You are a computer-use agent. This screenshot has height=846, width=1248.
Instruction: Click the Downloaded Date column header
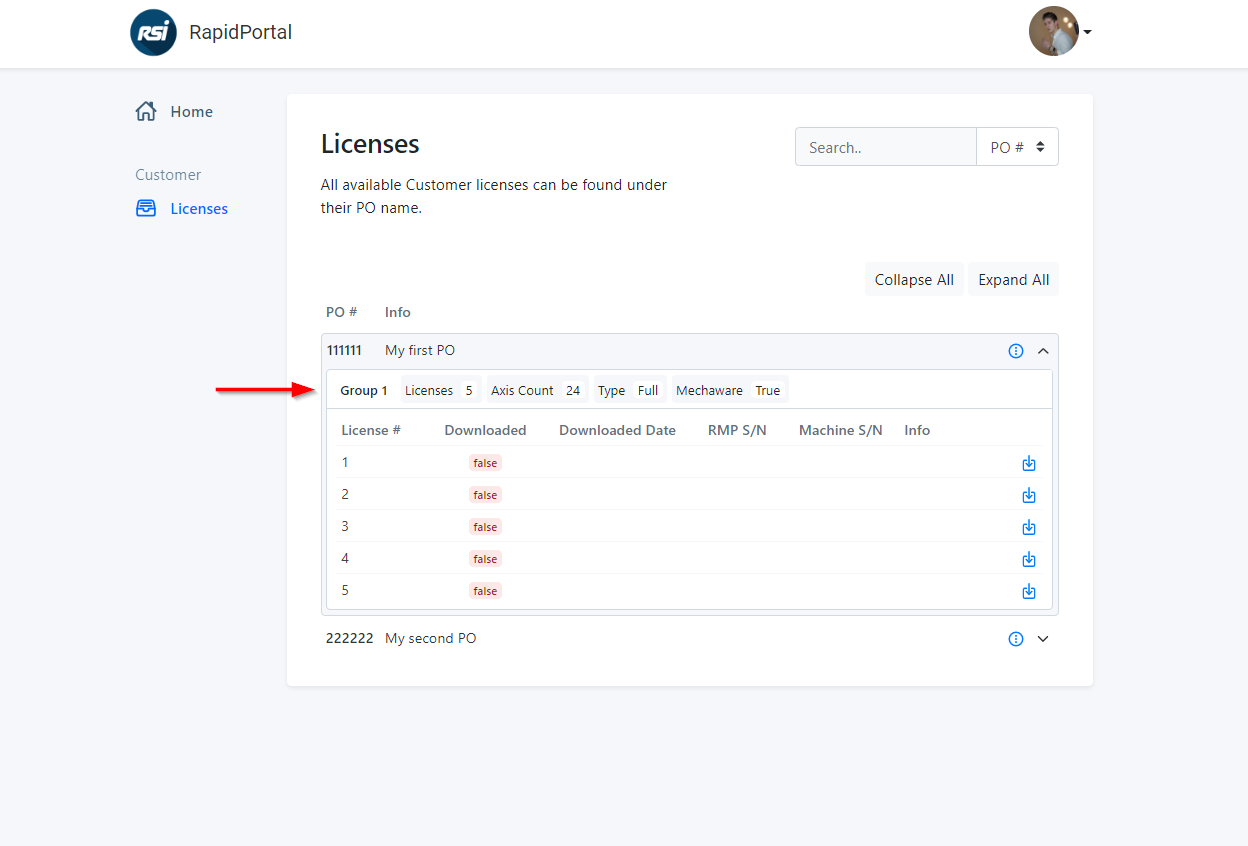pyautogui.click(x=617, y=431)
